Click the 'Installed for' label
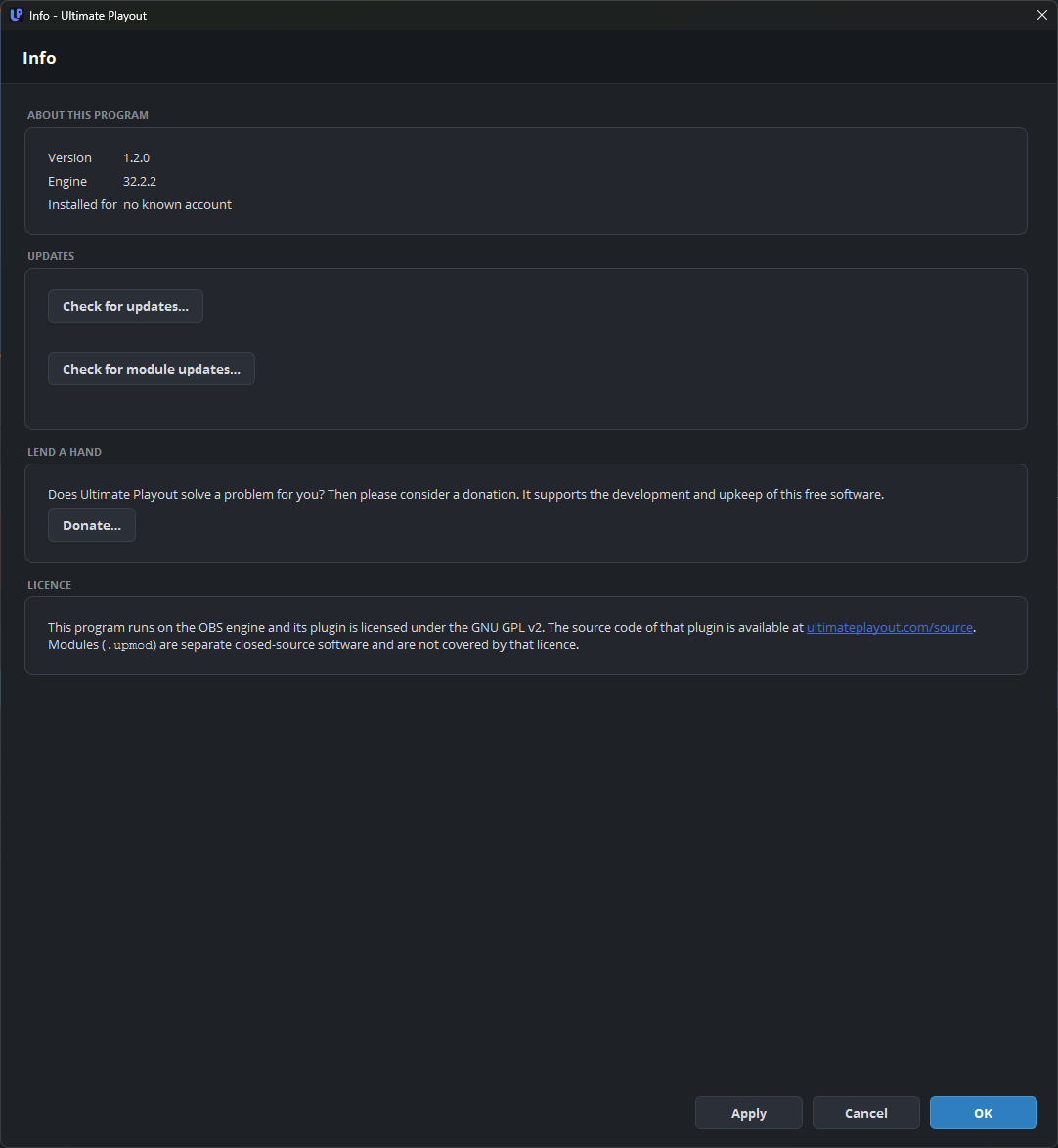This screenshot has width=1058, height=1148. (83, 205)
